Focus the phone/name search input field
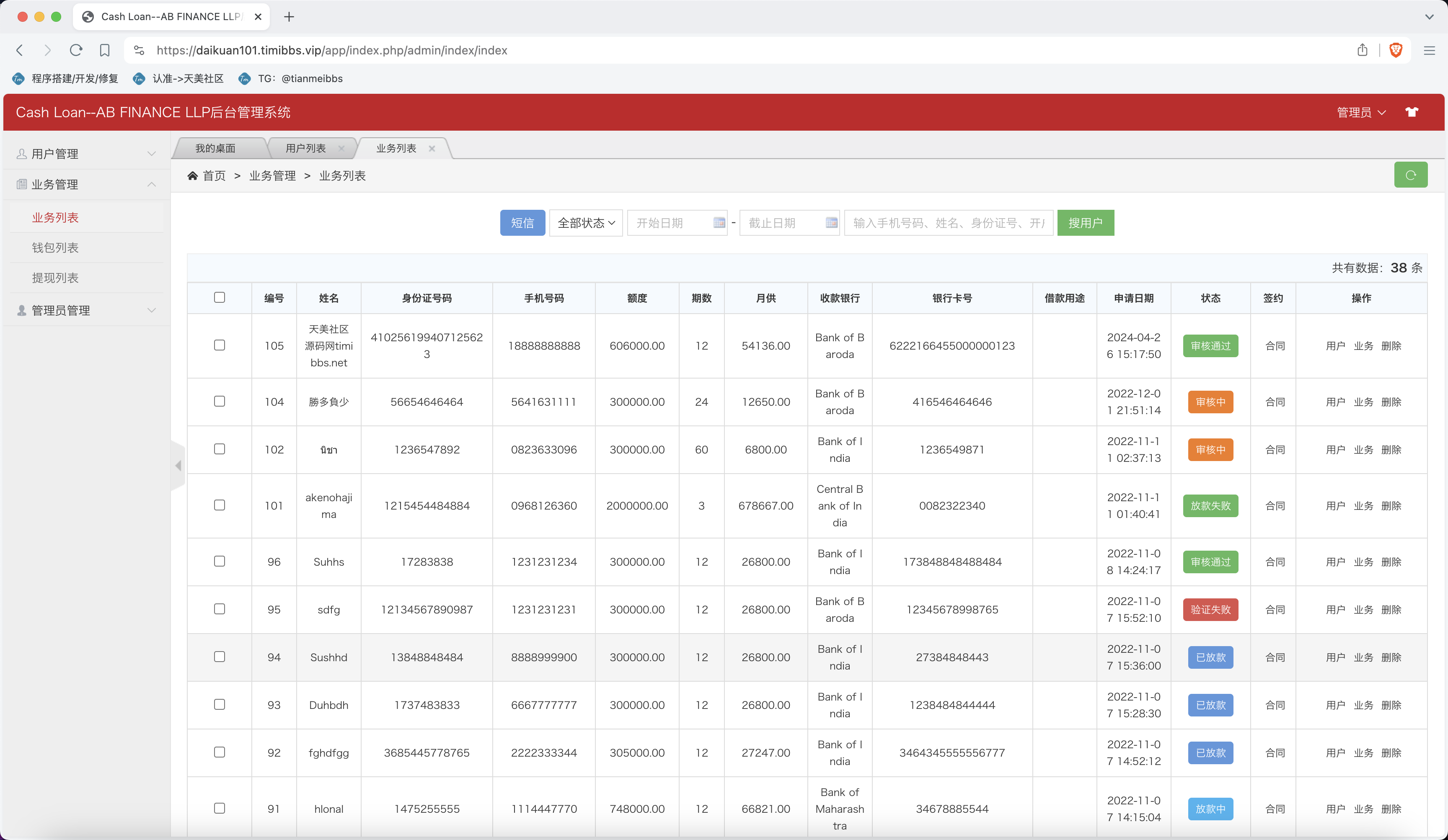The width and height of the screenshot is (1448, 840). pyautogui.click(x=949, y=223)
